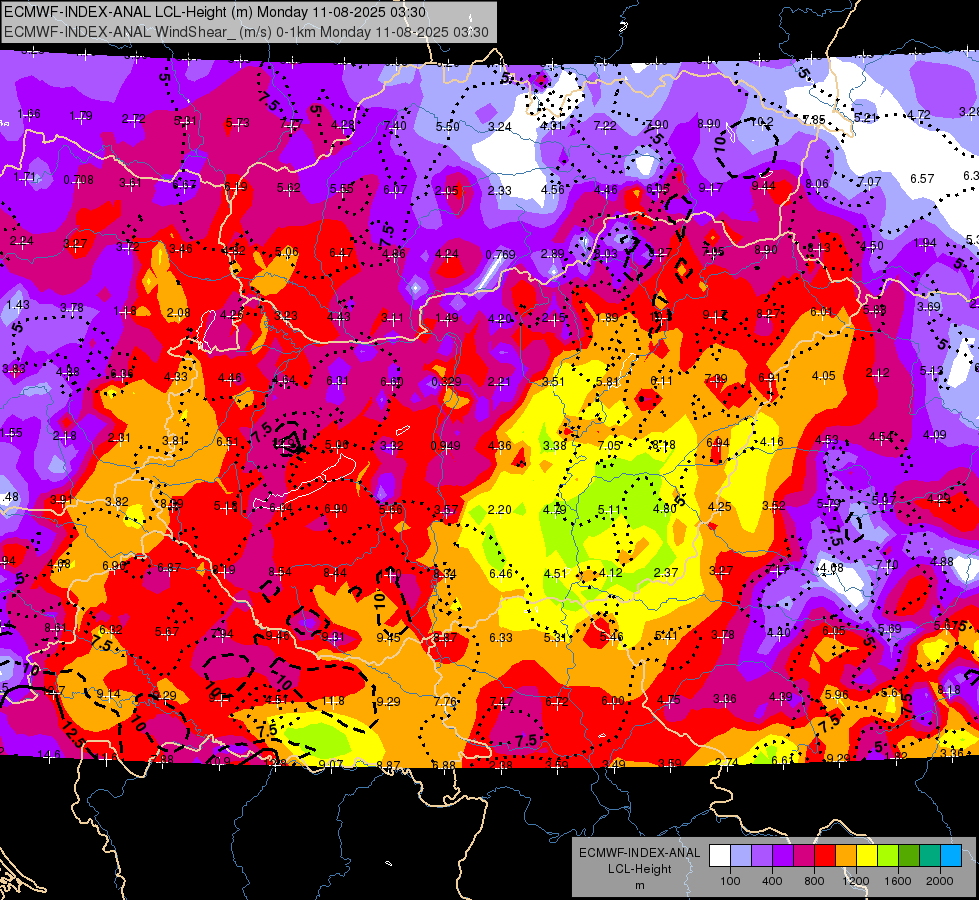Click the legend tick label '1200'

[x=856, y=881]
